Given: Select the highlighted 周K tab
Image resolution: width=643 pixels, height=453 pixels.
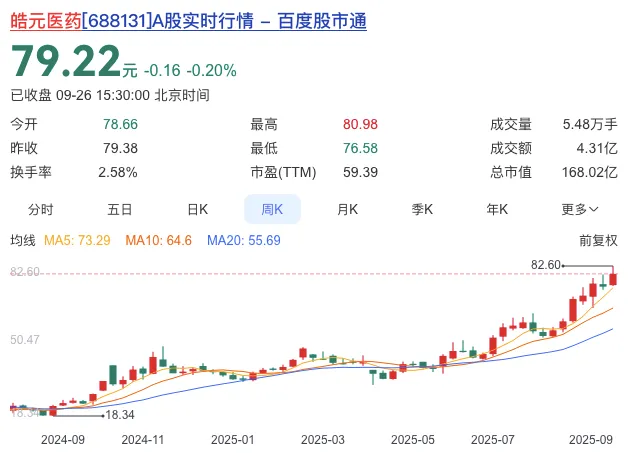Looking at the screenshot, I should 272,209.
